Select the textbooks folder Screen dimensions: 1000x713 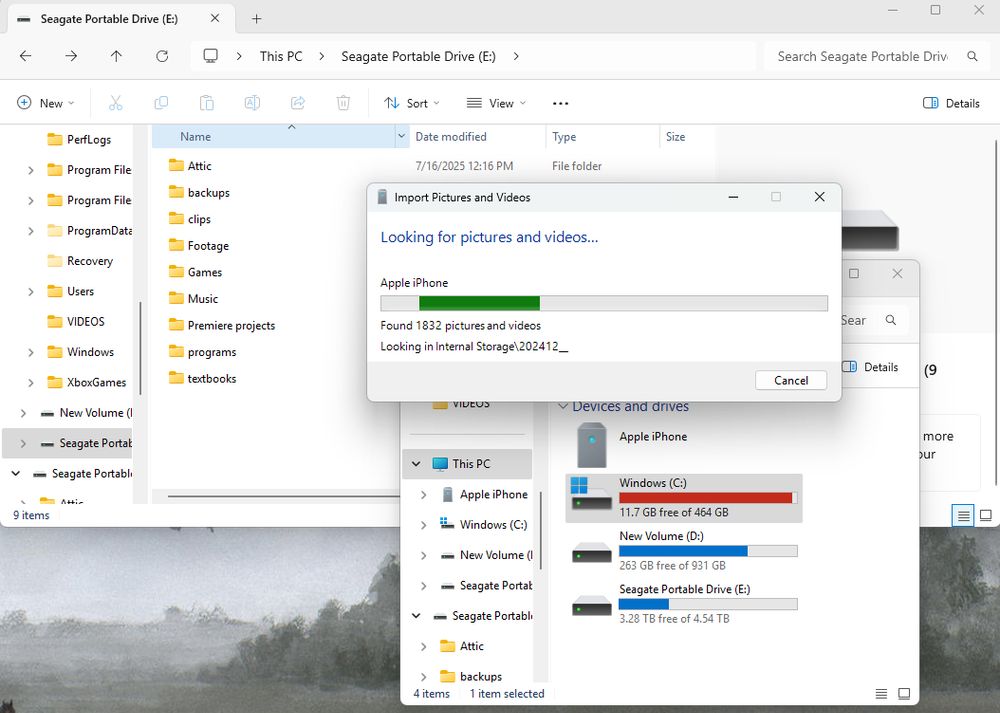click(202, 378)
